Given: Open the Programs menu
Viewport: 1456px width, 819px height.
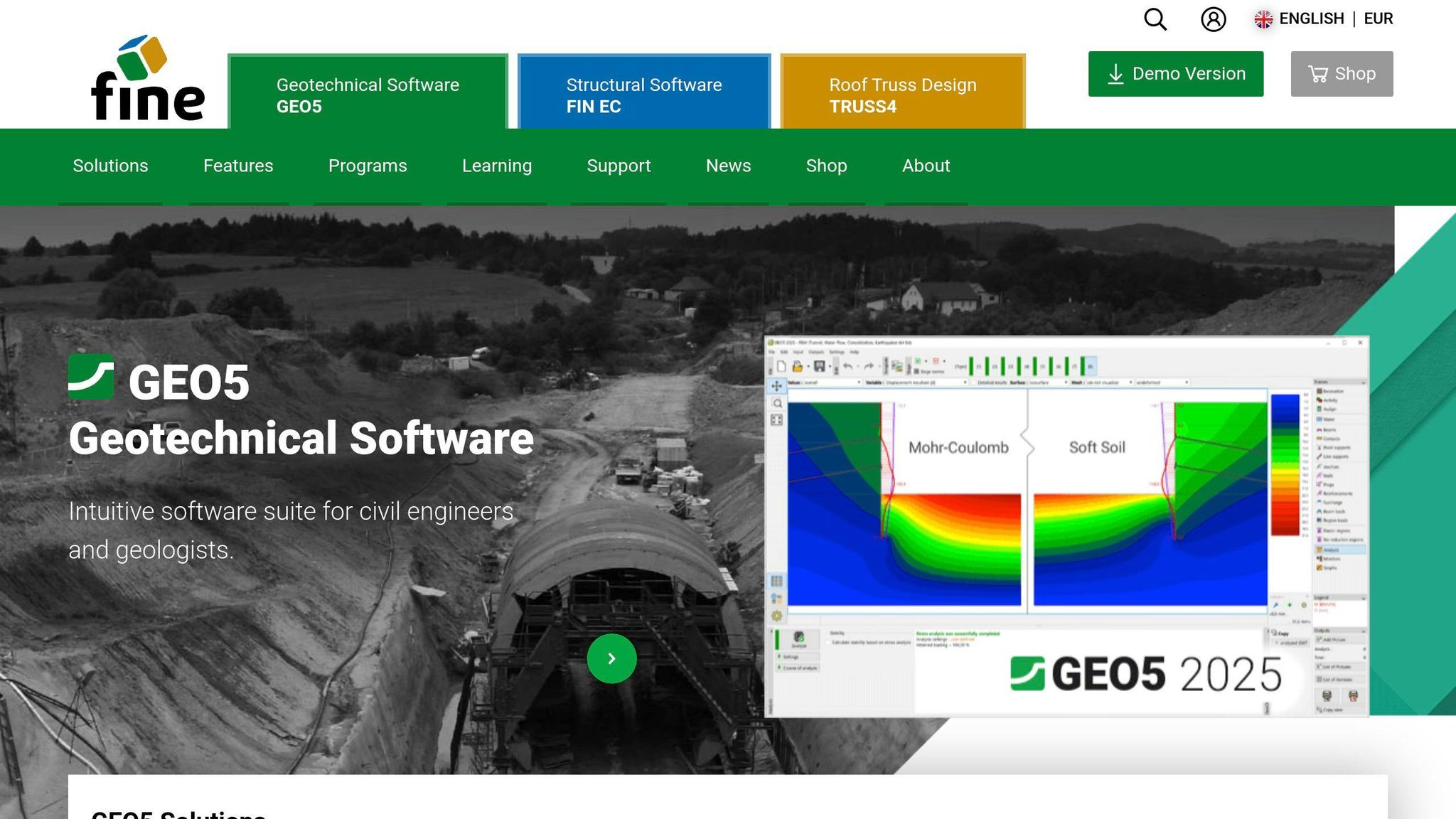Looking at the screenshot, I should tap(368, 166).
